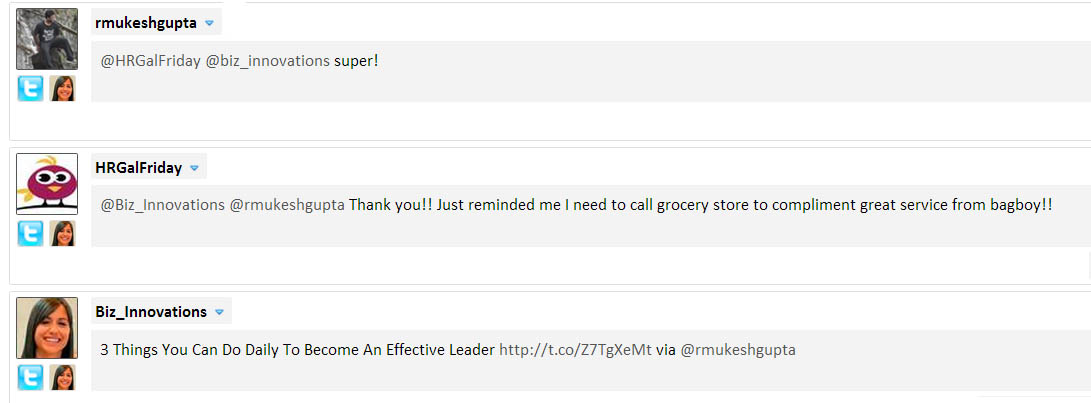Click @HRGalFriday mention in first tweet

point(151,61)
